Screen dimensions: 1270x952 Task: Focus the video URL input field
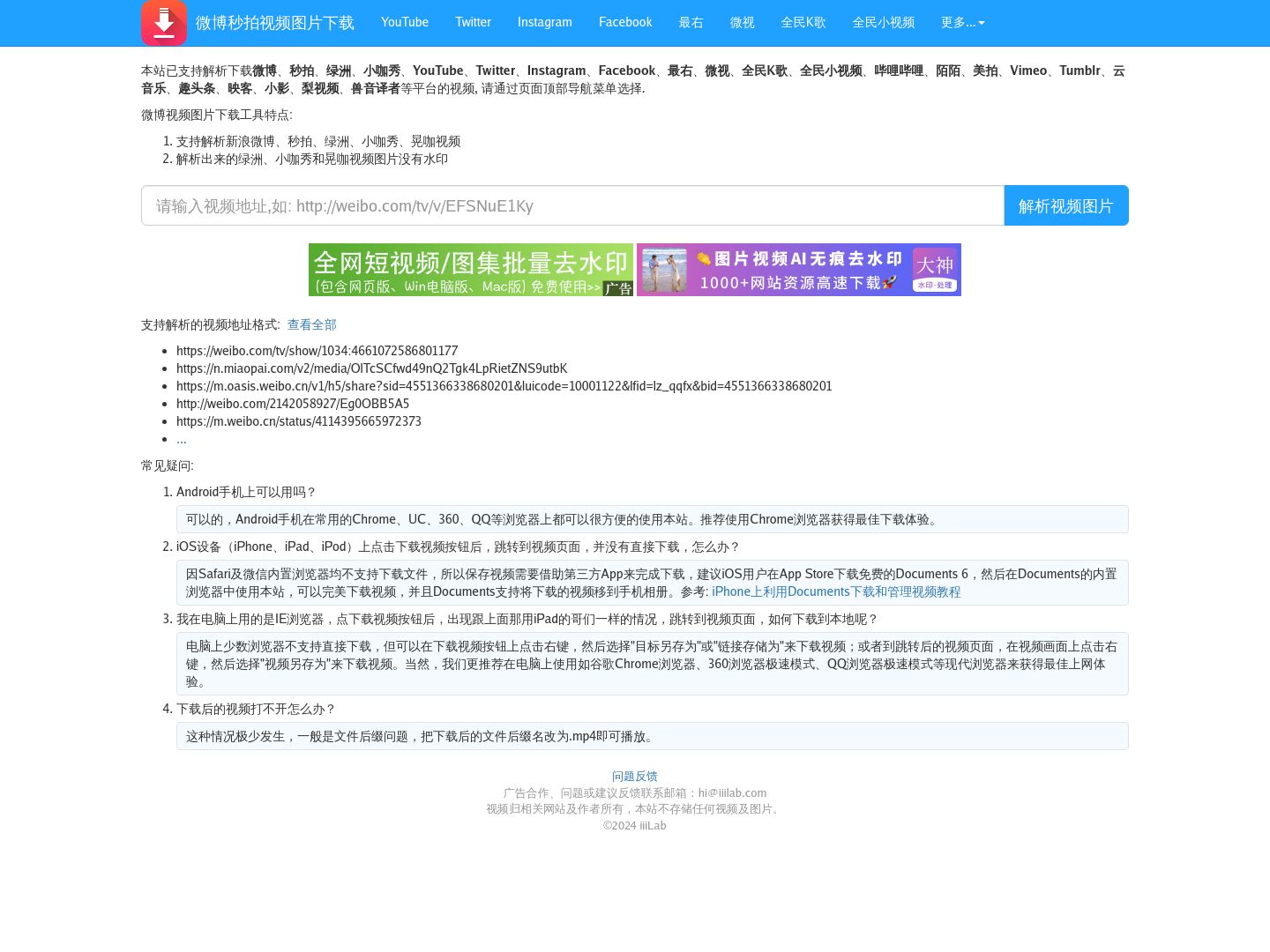coord(572,205)
